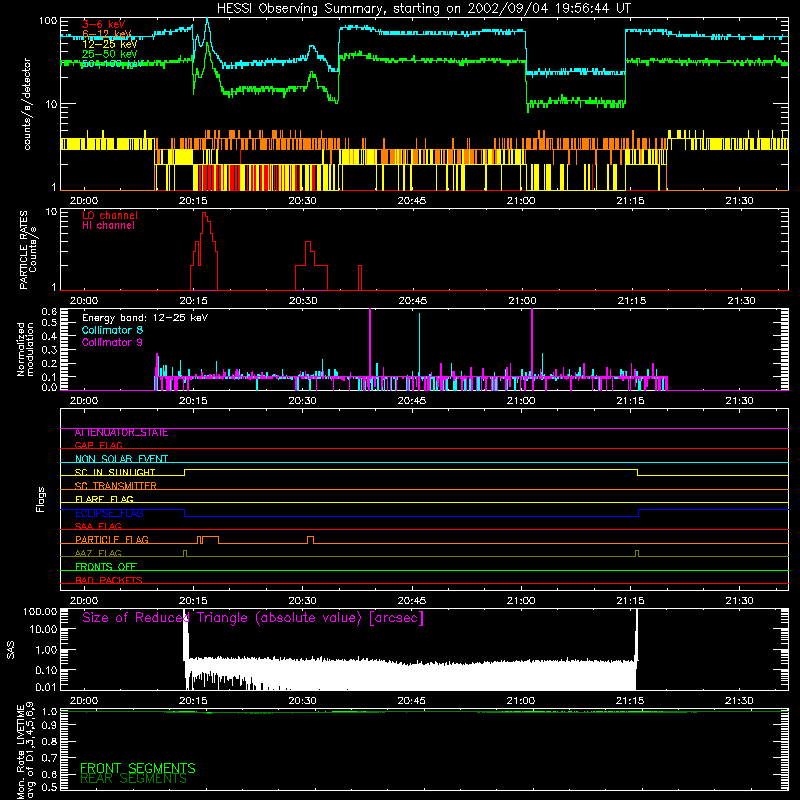Click the HESSI Observing Summary title text
The height and width of the screenshot is (800, 800).
423,9
